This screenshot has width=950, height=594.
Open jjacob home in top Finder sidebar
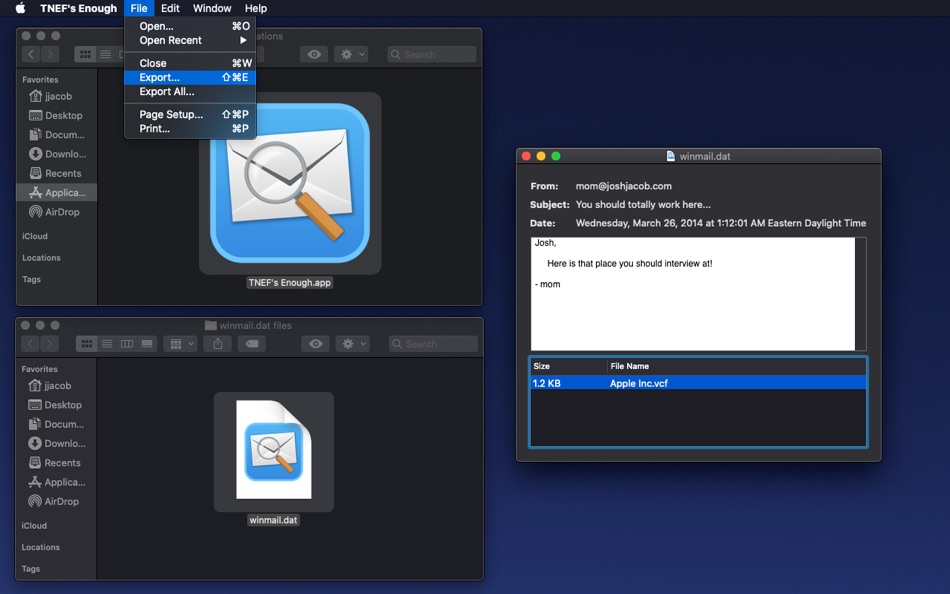tap(56, 96)
